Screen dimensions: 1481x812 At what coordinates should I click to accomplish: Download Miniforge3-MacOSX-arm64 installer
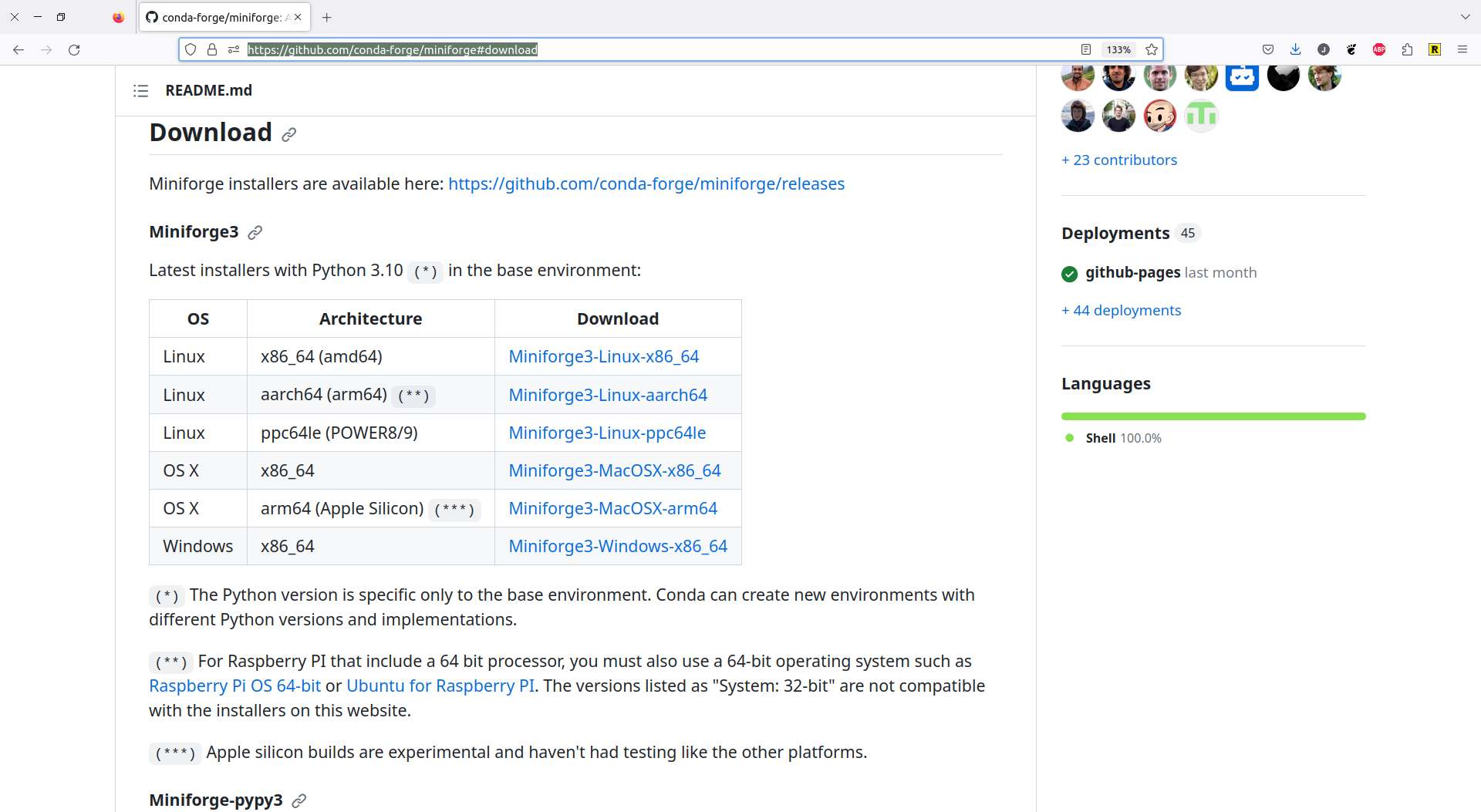click(x=613, y=509)
